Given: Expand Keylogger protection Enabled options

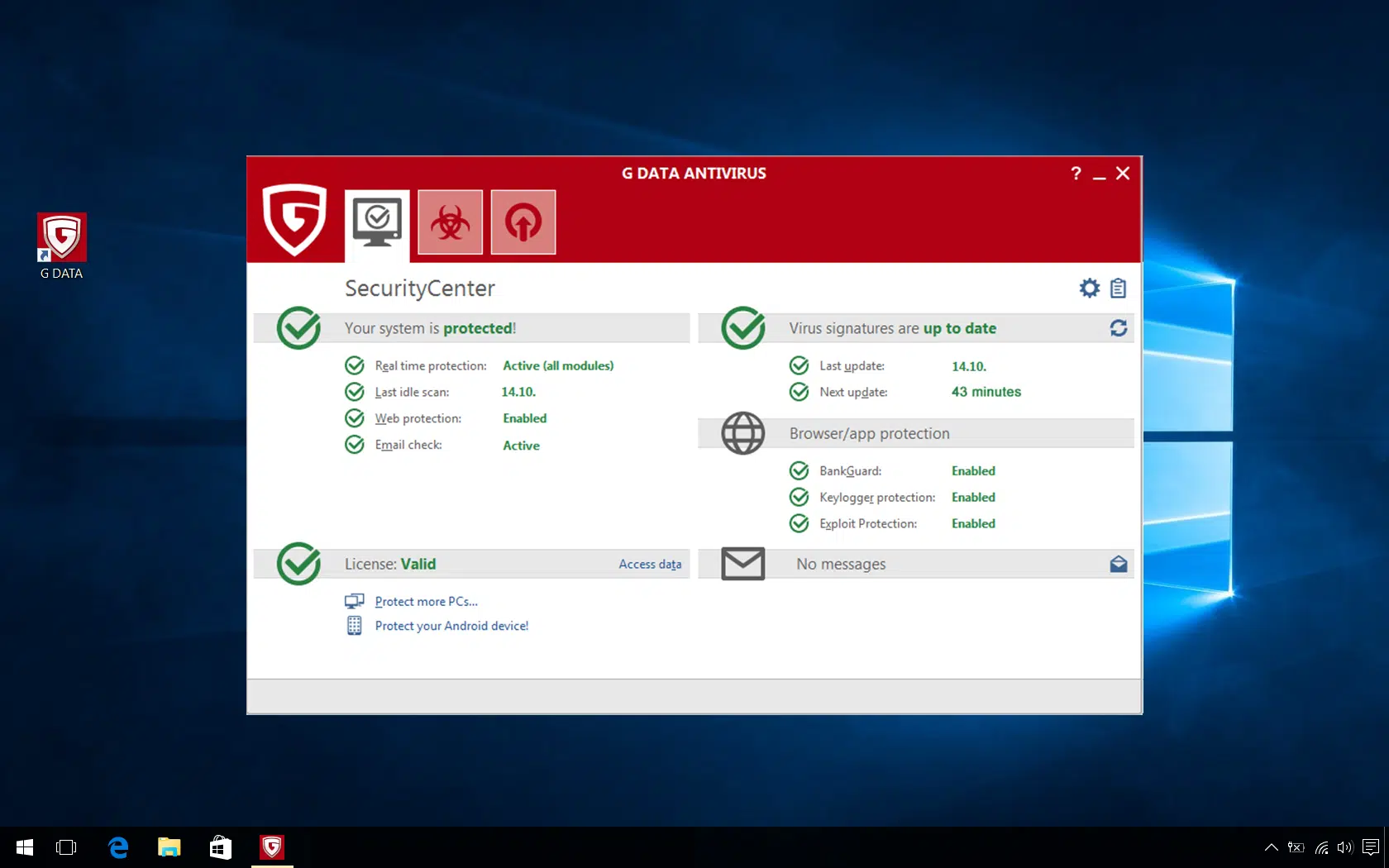Looking at the screenshot, I should 973,497.
